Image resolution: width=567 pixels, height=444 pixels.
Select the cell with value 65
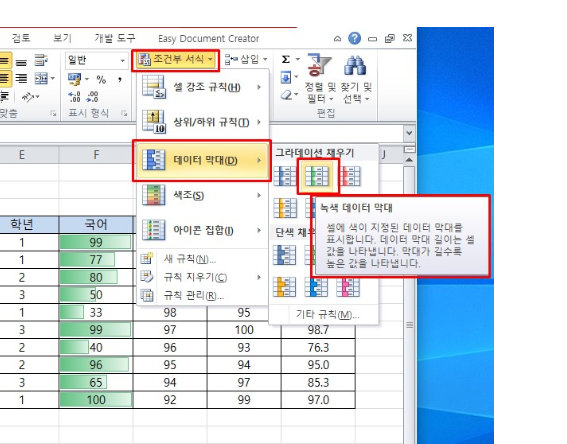96,383
